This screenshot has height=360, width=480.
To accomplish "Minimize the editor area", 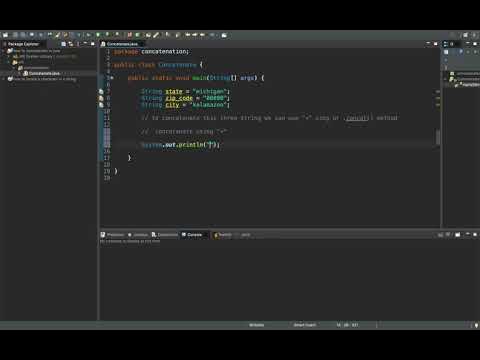I will coord(428,44).
